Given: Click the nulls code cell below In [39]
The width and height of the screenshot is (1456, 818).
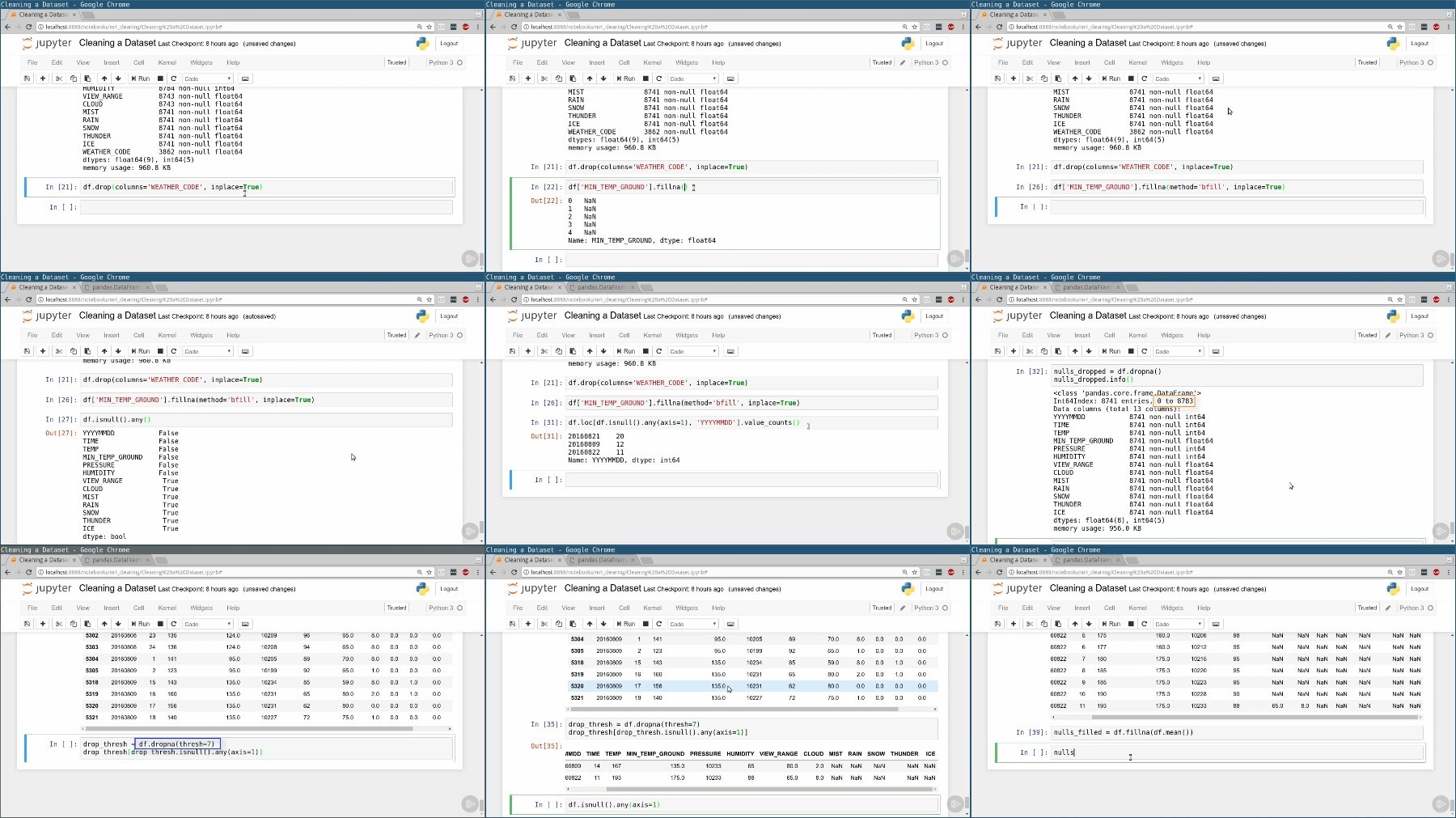Looking at the screenshot, I should point(1237,752).
